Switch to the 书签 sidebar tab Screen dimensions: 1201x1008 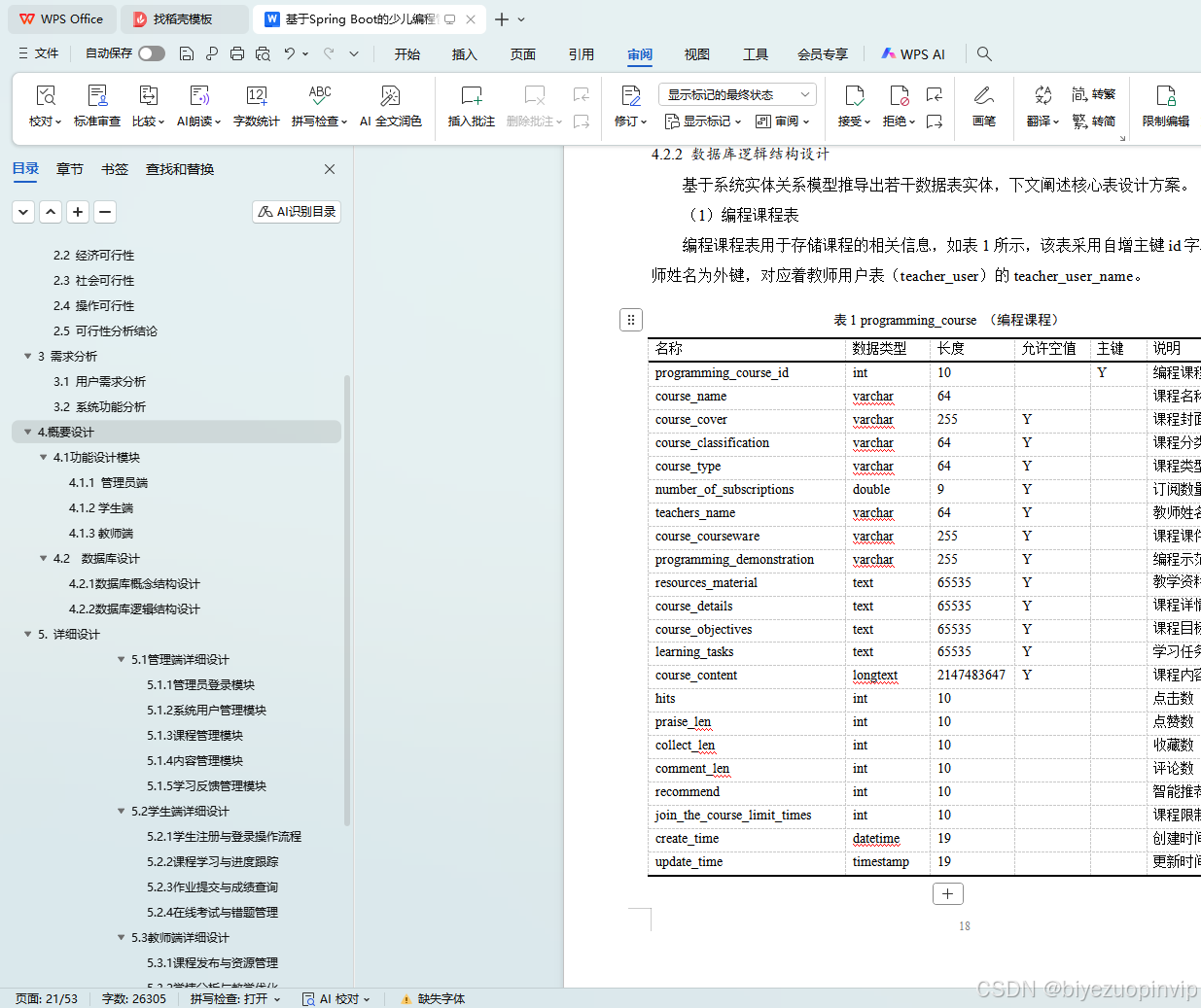point(114,168)
